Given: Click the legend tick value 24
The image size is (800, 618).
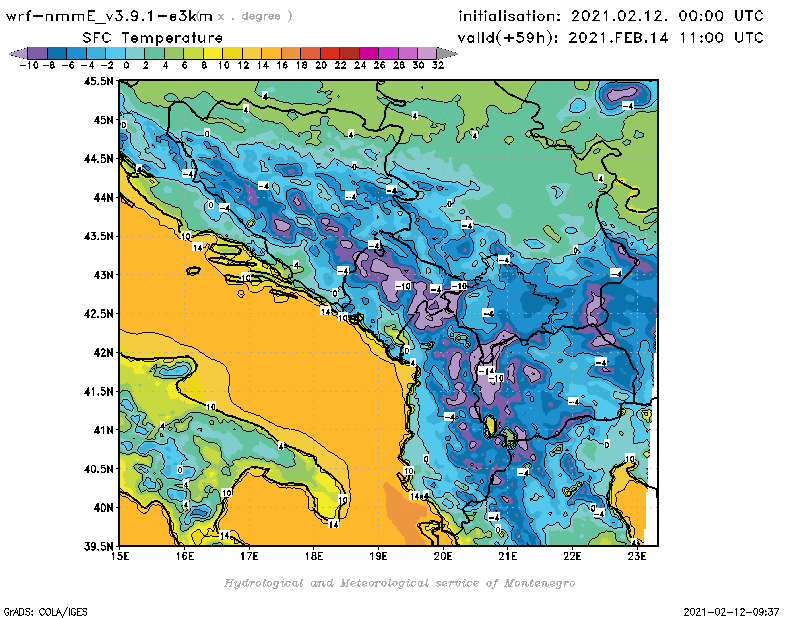Looking at the screenshot, I should tap(360, 65).
